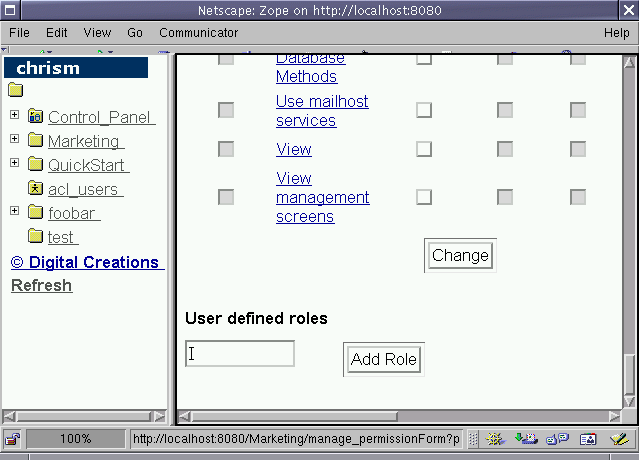Click the status bar URL text
639x460 pixels.
click(296, 439)
